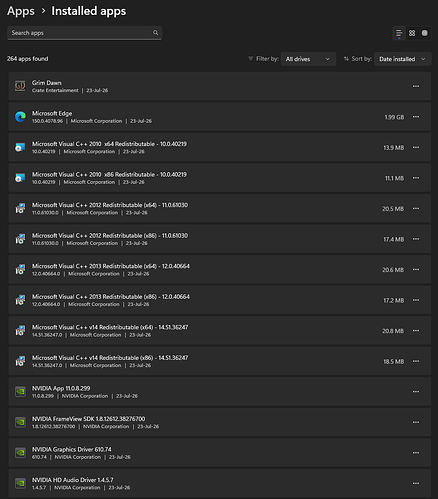
Task: Open the Date installed sort dropdown
Action: tap(403, 59)
